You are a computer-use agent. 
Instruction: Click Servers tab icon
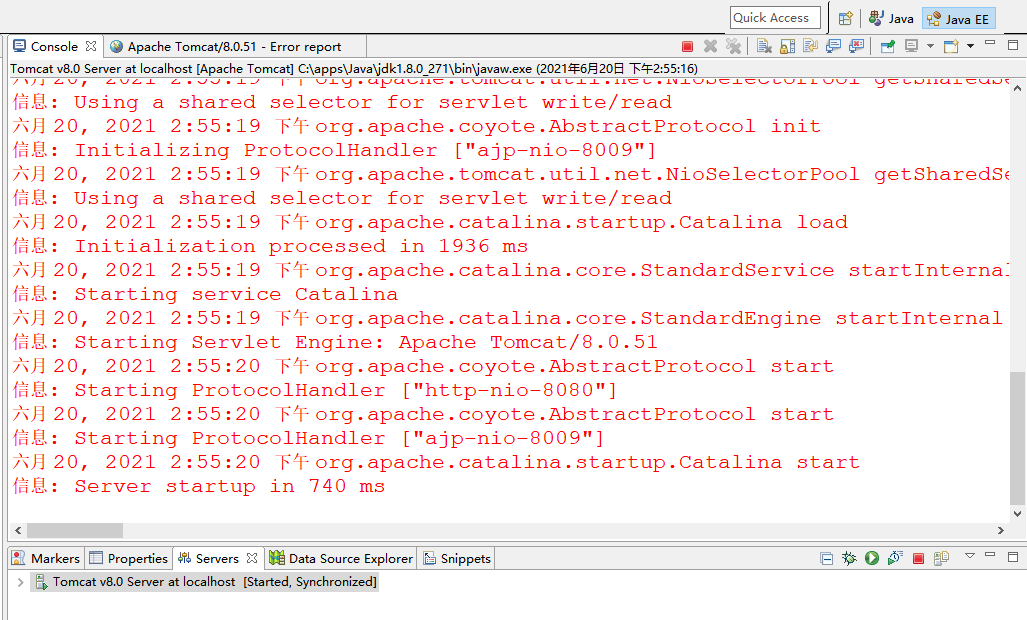tap(185, 558)
